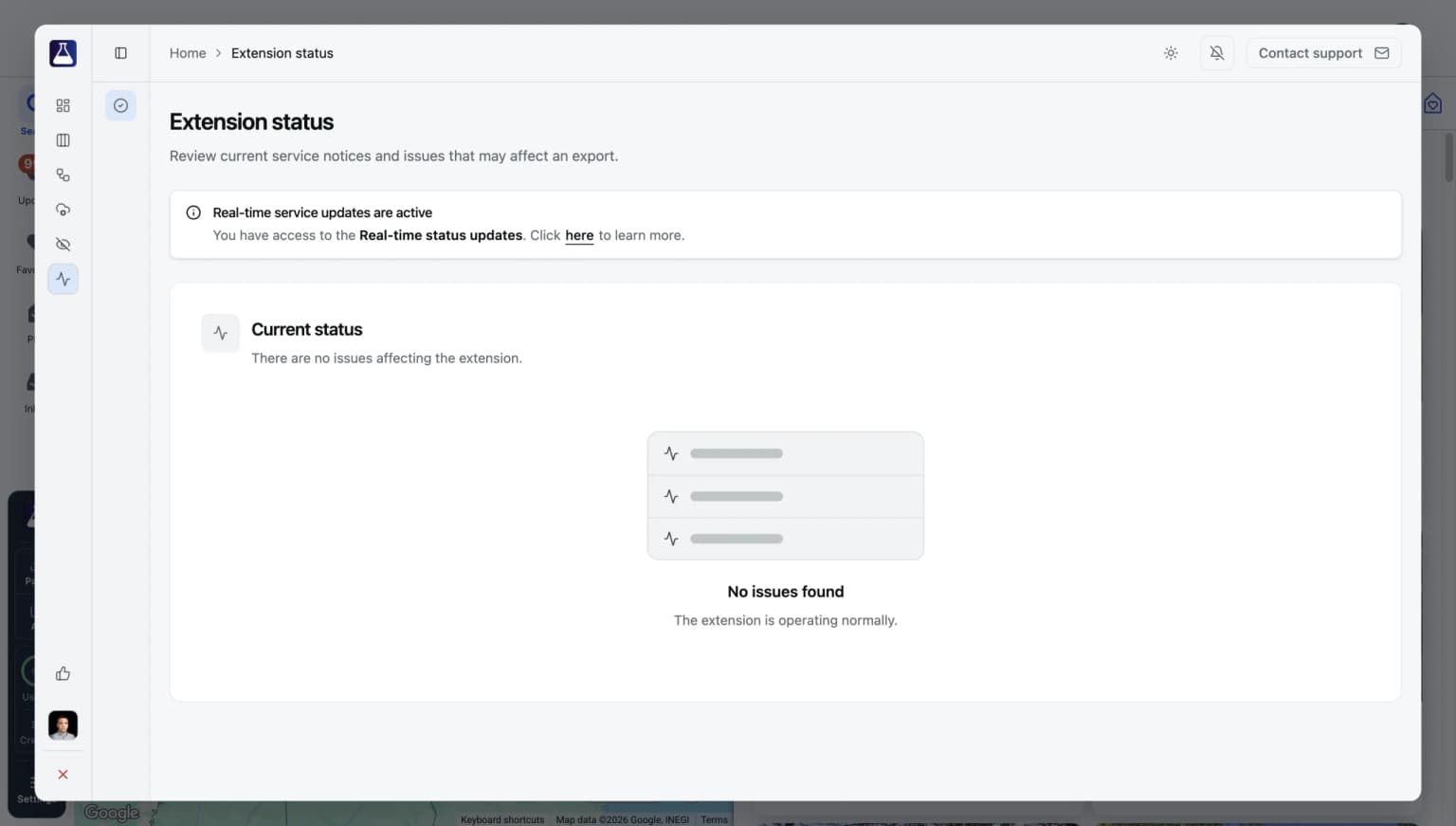The height and width of the screenshot is (826, 1456).
Task: Click 'The extension is operating normally.' text
Action: pyautogui.click(x=786, y=620)
